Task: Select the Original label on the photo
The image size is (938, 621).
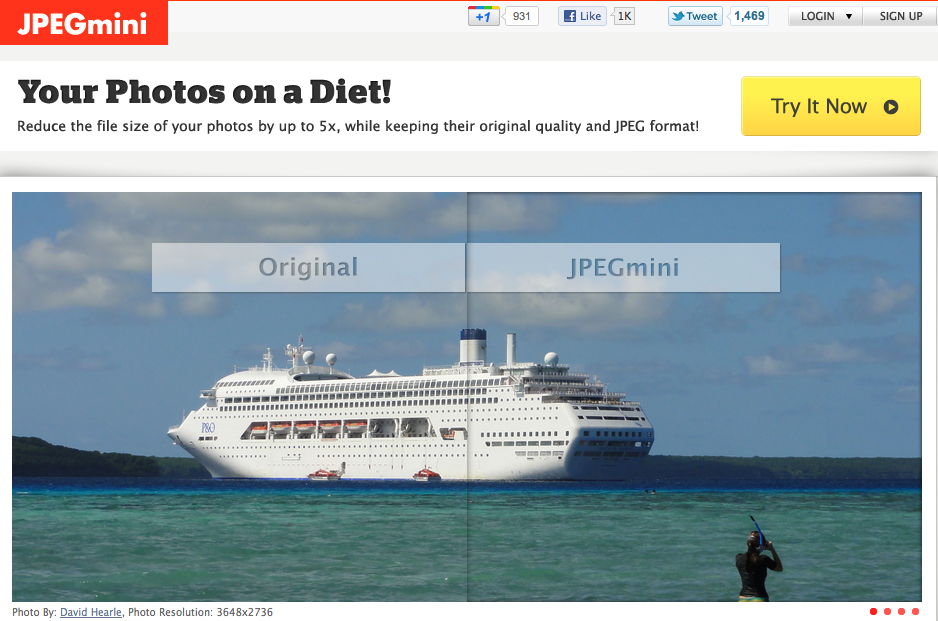Action: pyautogui.click(x=308, y=267)
